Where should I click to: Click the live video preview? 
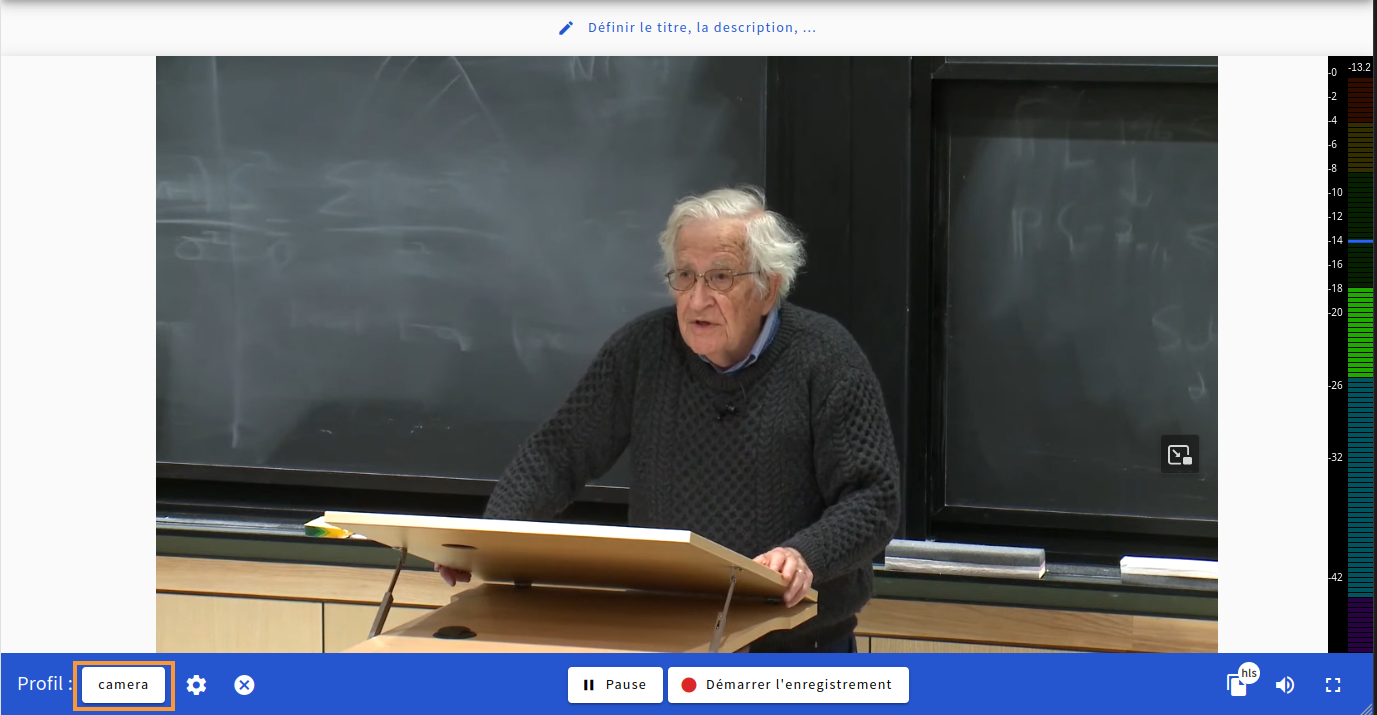(687, 355)
